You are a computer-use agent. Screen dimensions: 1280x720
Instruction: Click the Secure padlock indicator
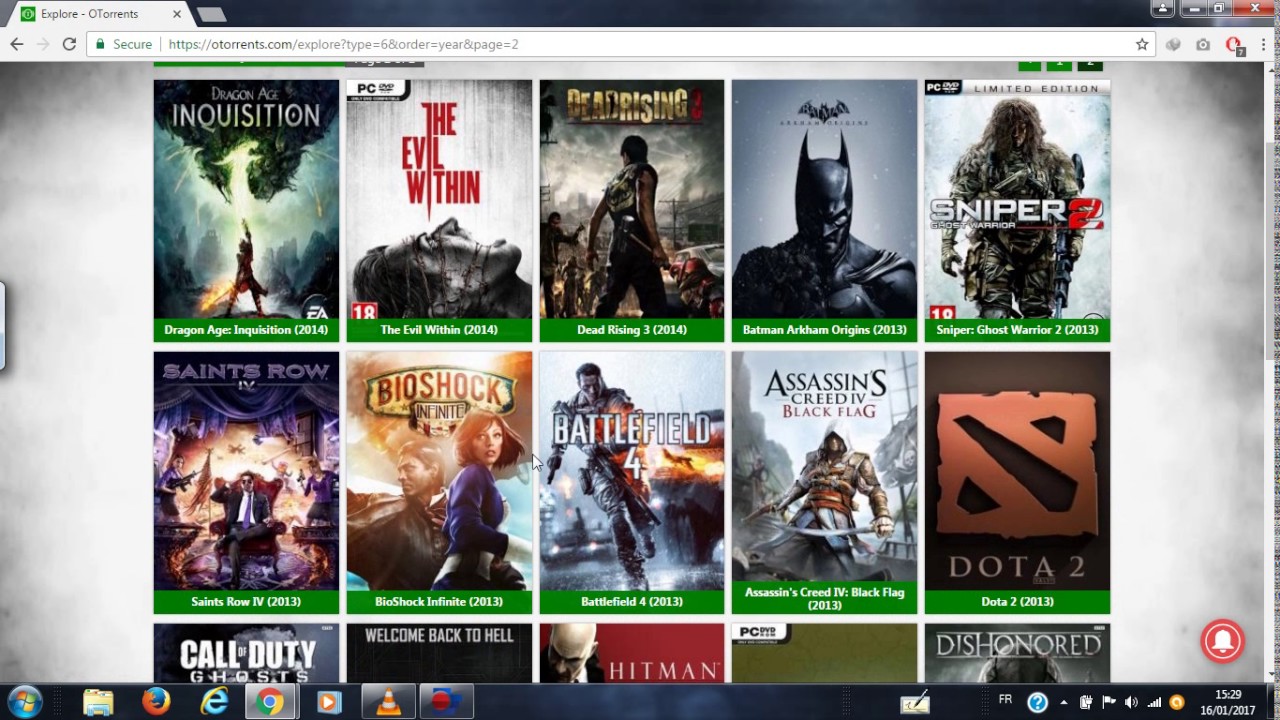123,44
